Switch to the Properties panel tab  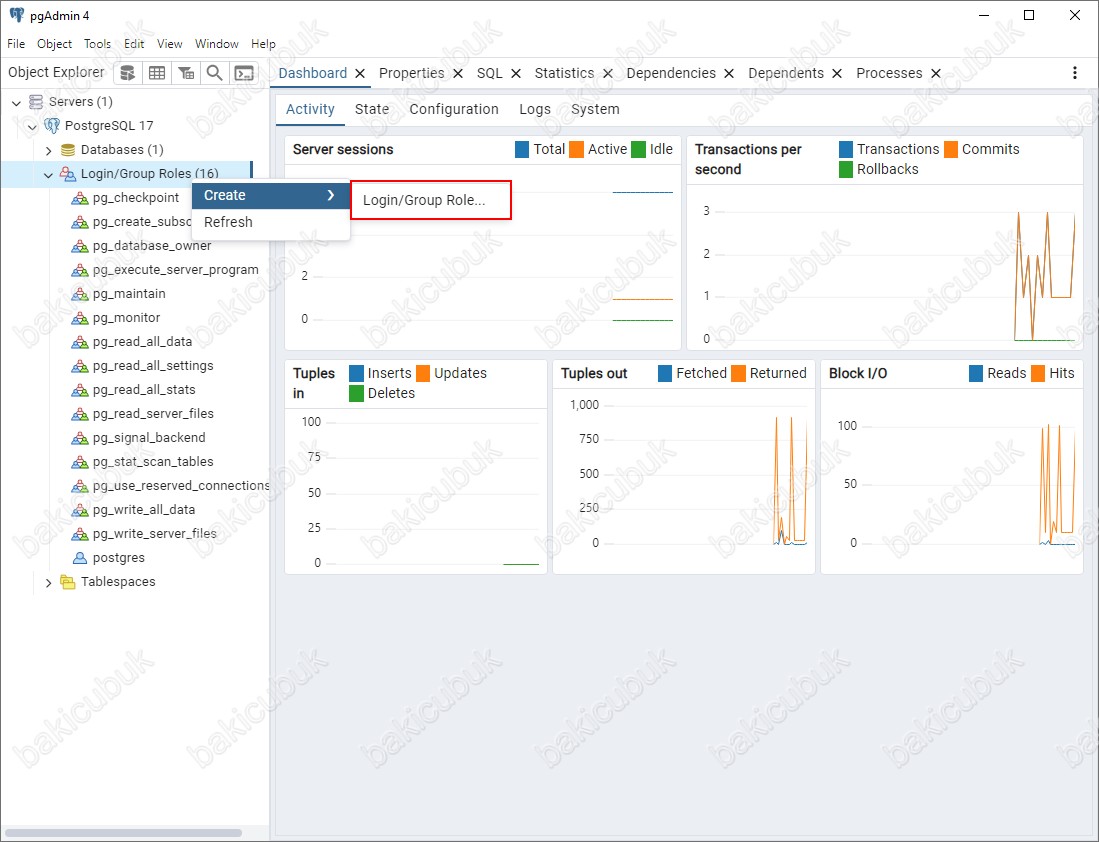pyautogui.click(x=411, y=73)
